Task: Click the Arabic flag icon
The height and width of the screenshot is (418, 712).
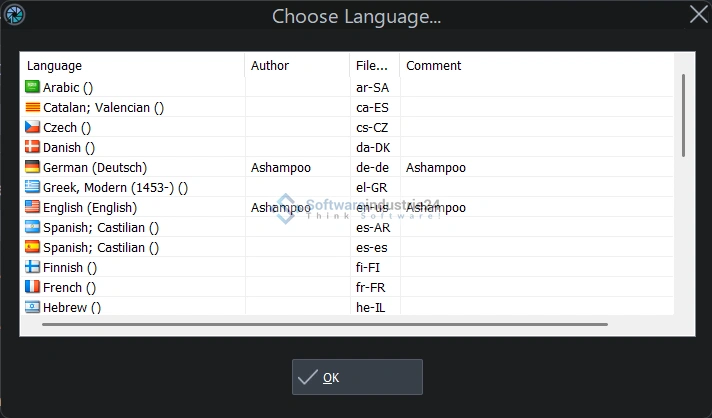Action: 32,87
